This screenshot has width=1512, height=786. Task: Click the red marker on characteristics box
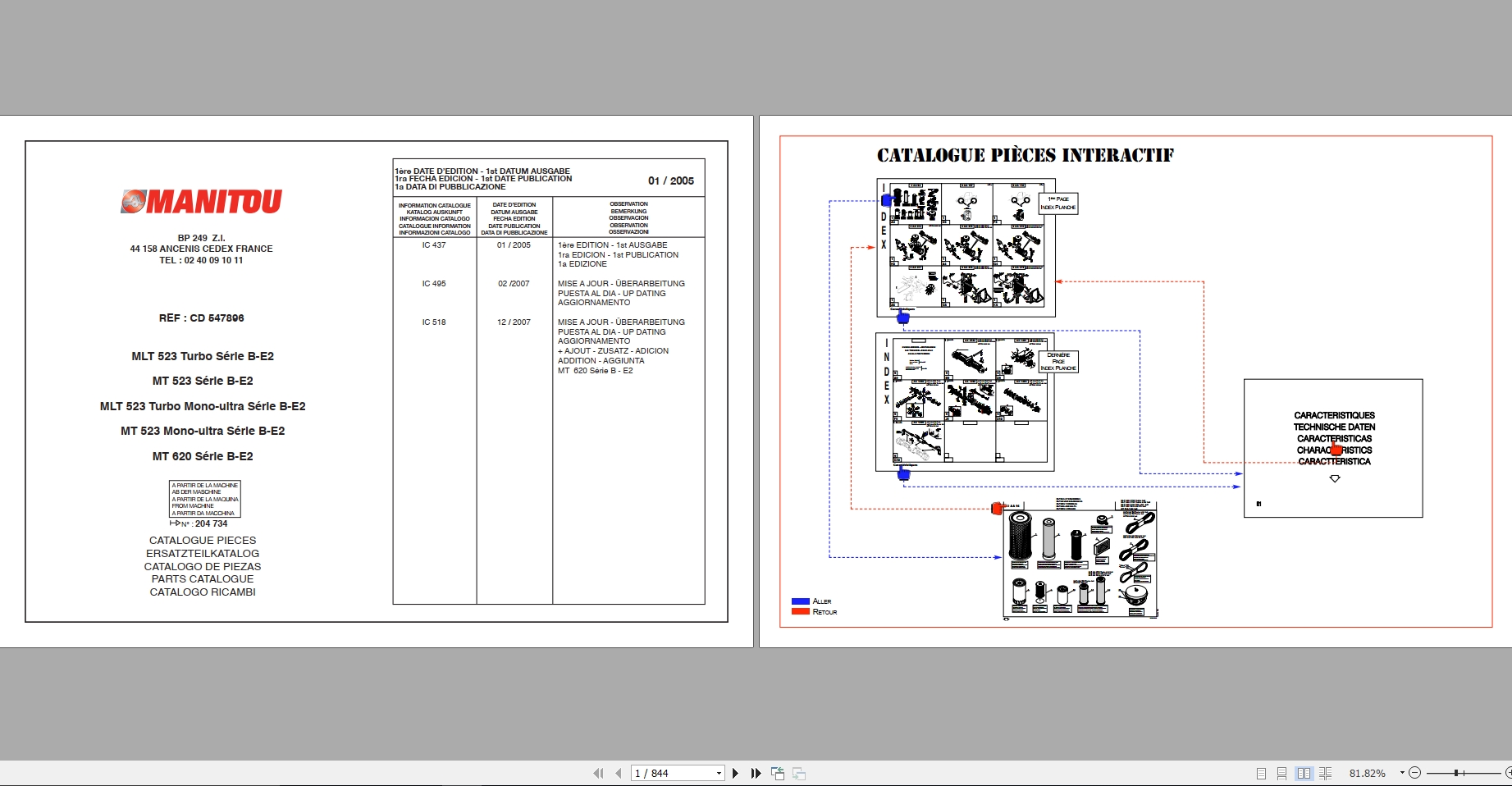[x=1336, y=450]
